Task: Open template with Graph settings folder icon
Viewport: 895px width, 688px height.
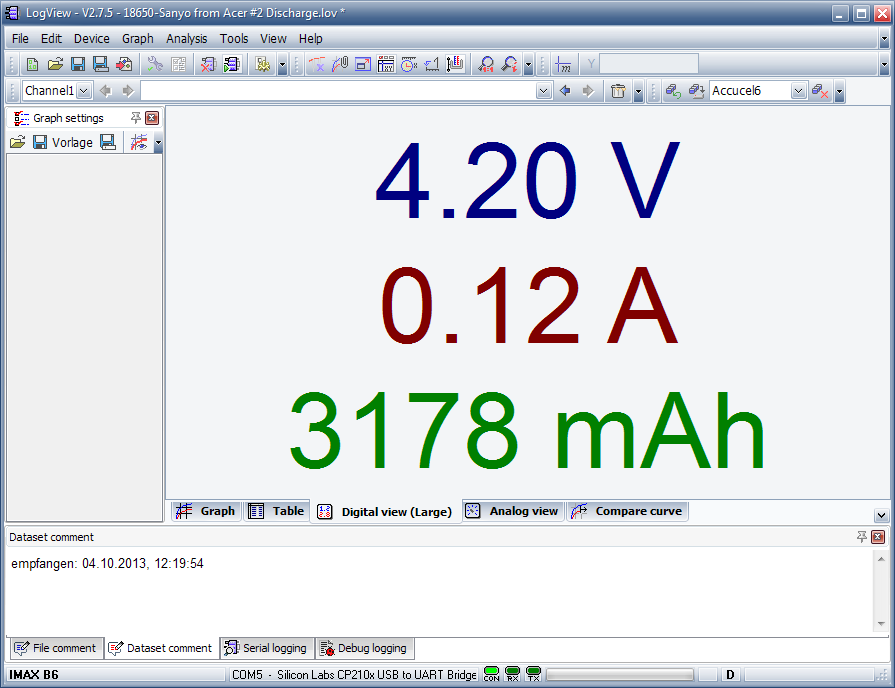Action: [x=18, y=142]
